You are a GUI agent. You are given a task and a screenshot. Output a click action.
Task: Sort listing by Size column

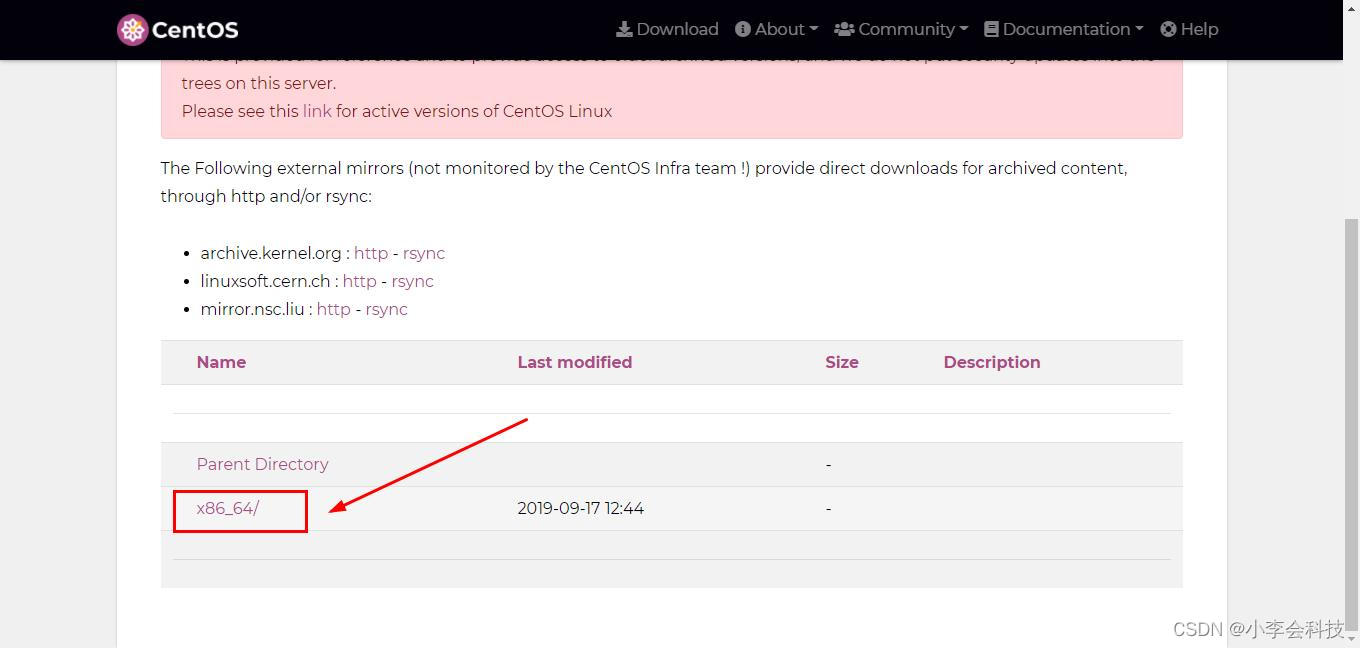pyautogui.click(x=842, y=362)
